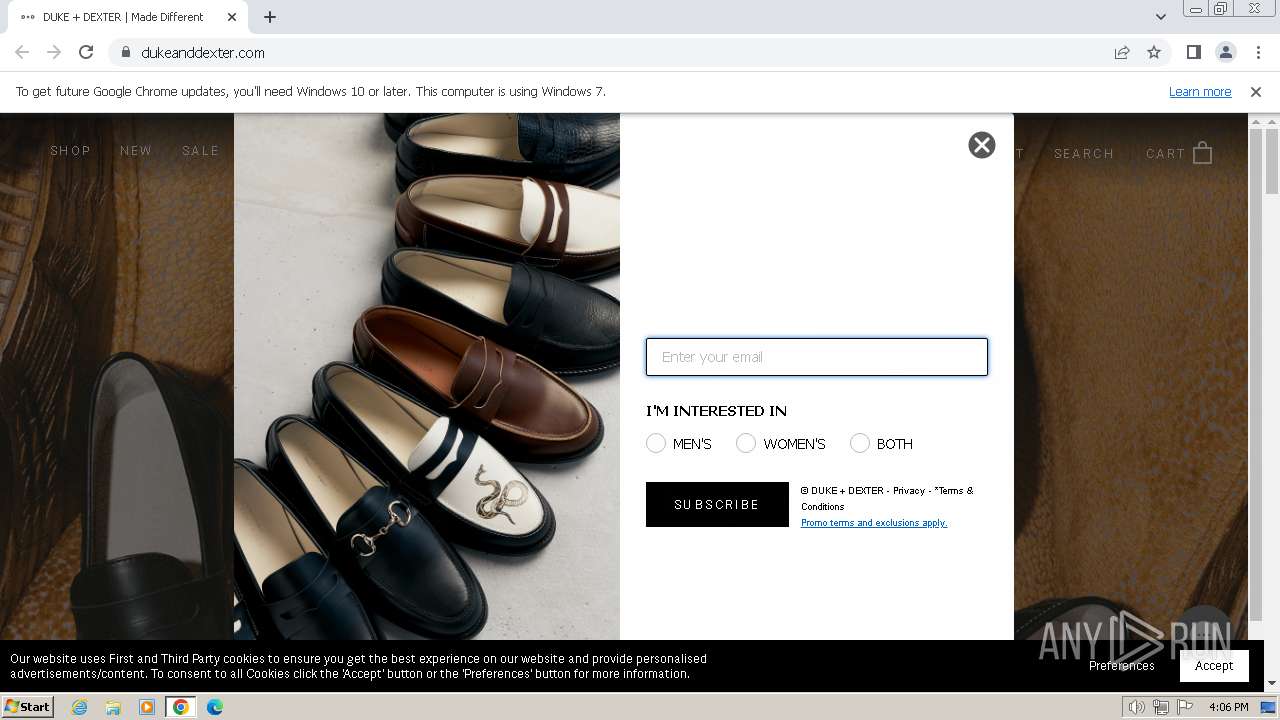Open the Chrome profile icon

tap(1225, 53)
